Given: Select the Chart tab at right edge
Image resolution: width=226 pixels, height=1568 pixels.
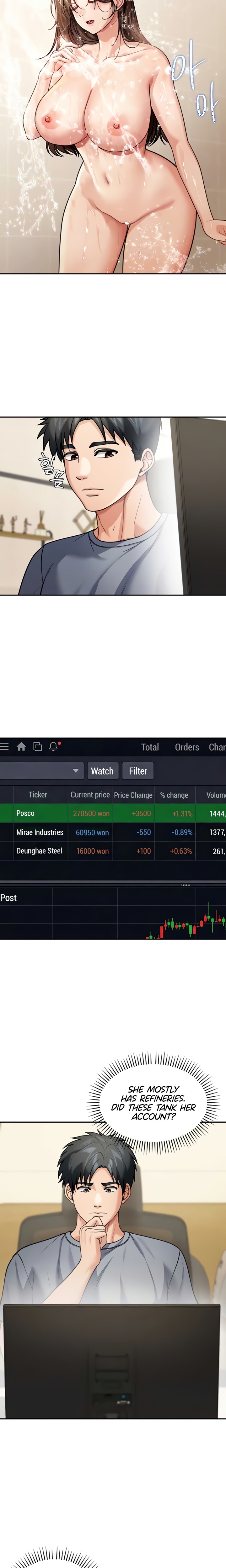Looking at the screenshot, I should coord(217,747).
